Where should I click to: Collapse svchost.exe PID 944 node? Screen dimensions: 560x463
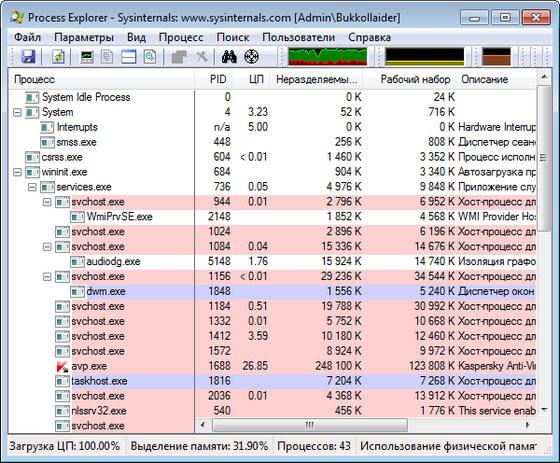coord(47,202)
